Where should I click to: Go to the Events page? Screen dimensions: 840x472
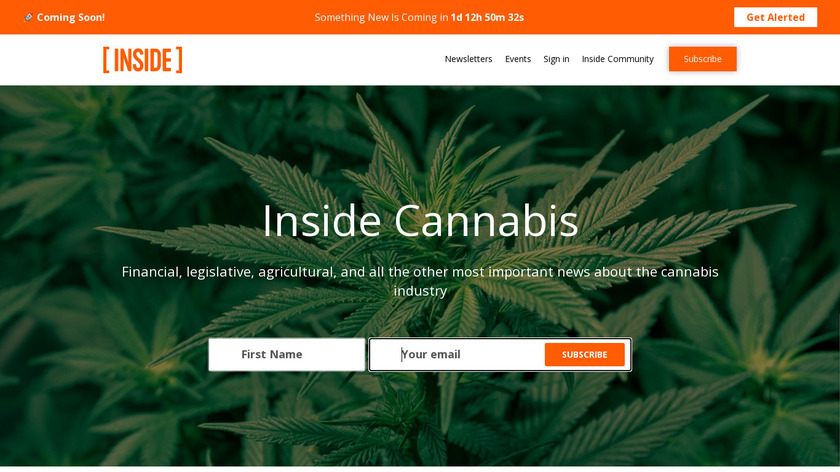click(x=518, y=59)
